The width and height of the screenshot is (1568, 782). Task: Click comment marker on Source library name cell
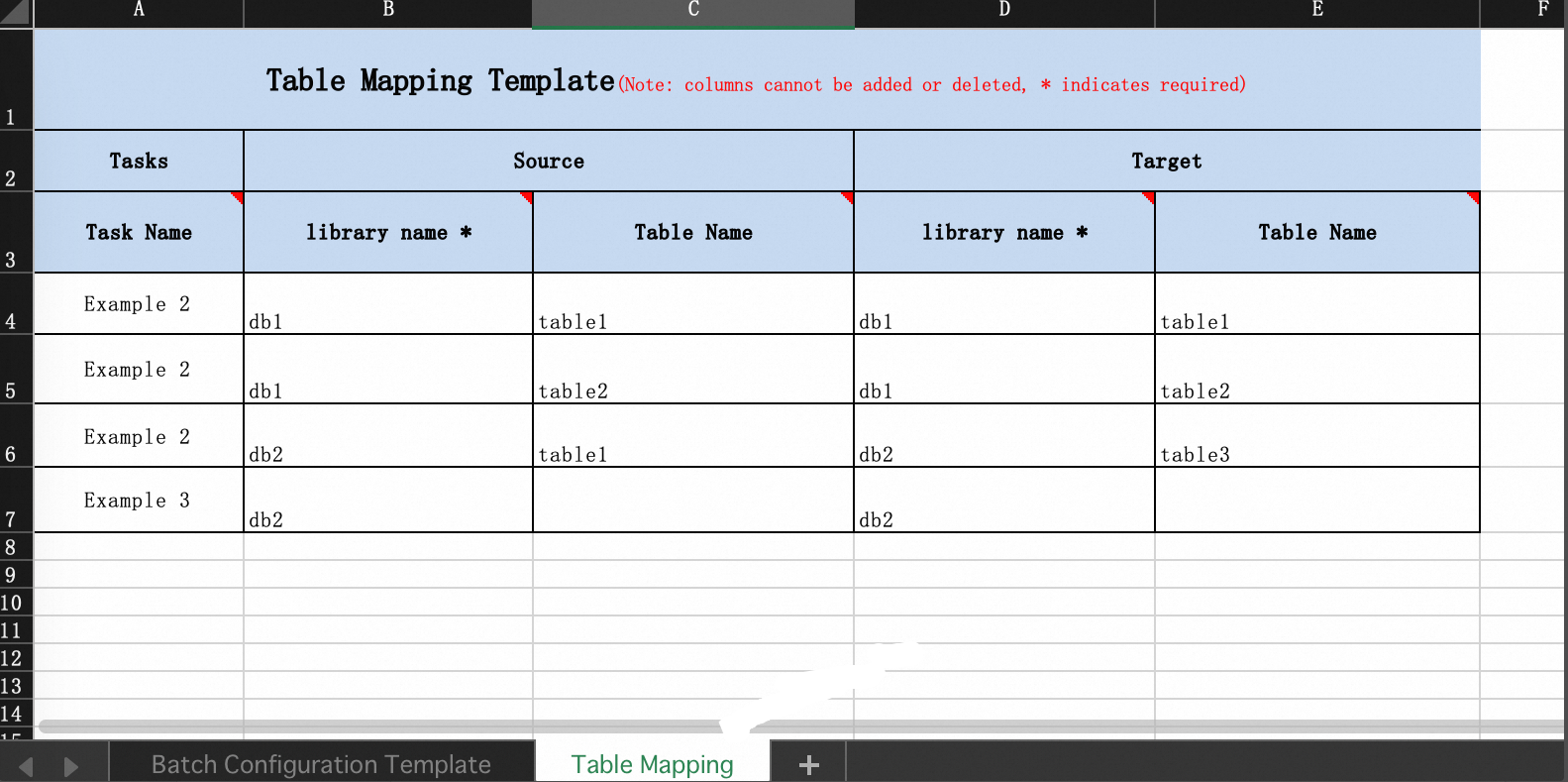click(x=527, y=197)
